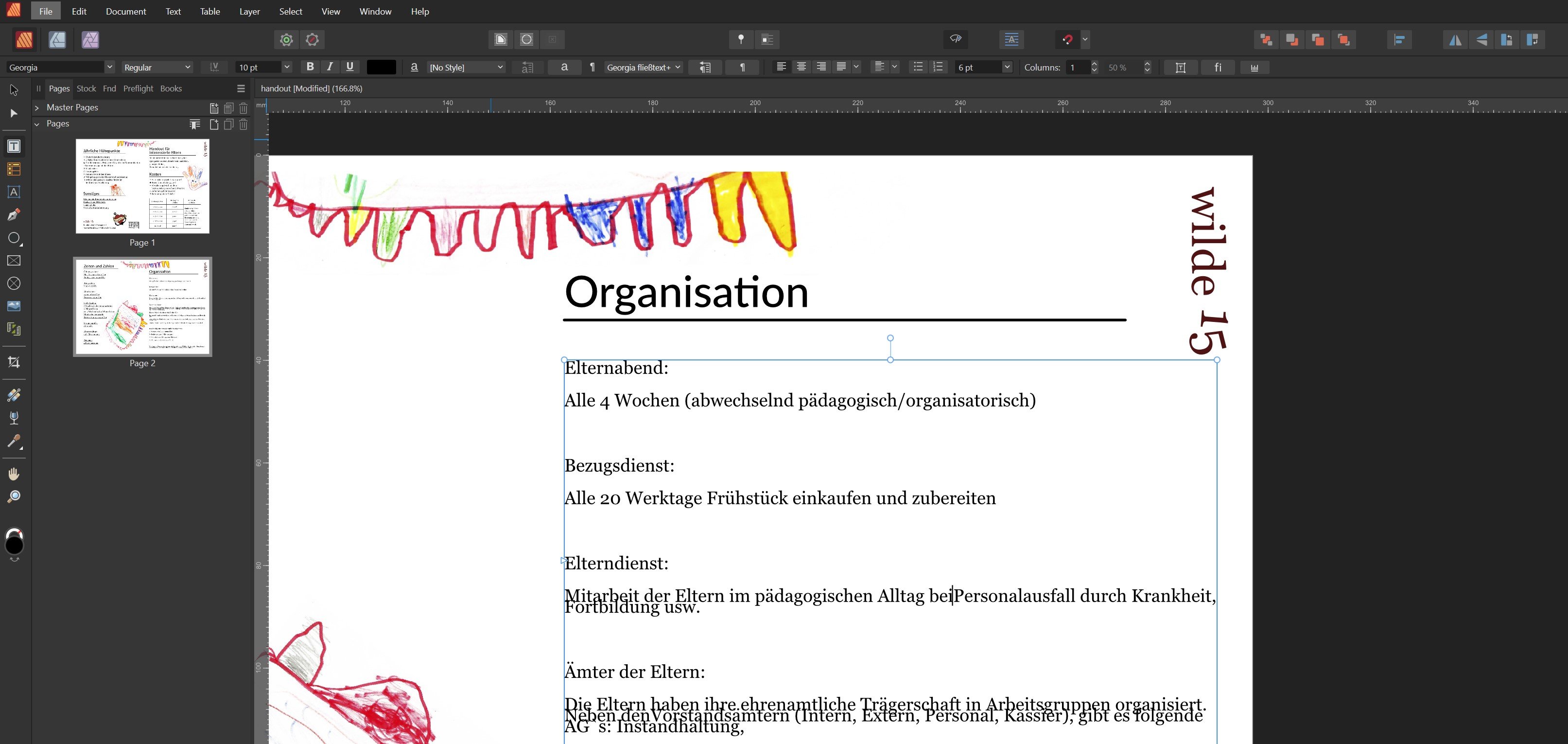Expand the Master Pages section

pos(36,108)
